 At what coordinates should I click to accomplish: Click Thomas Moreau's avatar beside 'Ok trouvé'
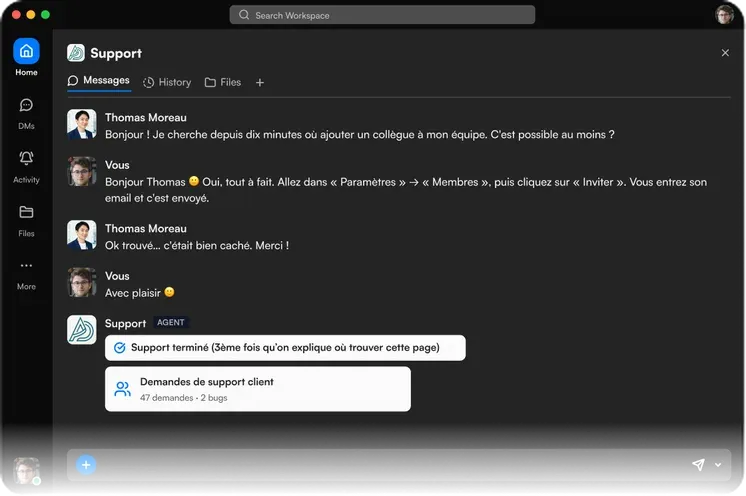81,235
